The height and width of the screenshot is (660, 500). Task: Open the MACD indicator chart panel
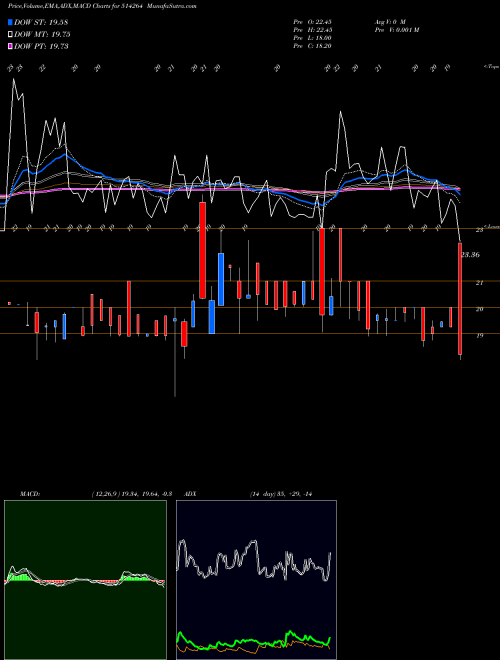point(85,580)
